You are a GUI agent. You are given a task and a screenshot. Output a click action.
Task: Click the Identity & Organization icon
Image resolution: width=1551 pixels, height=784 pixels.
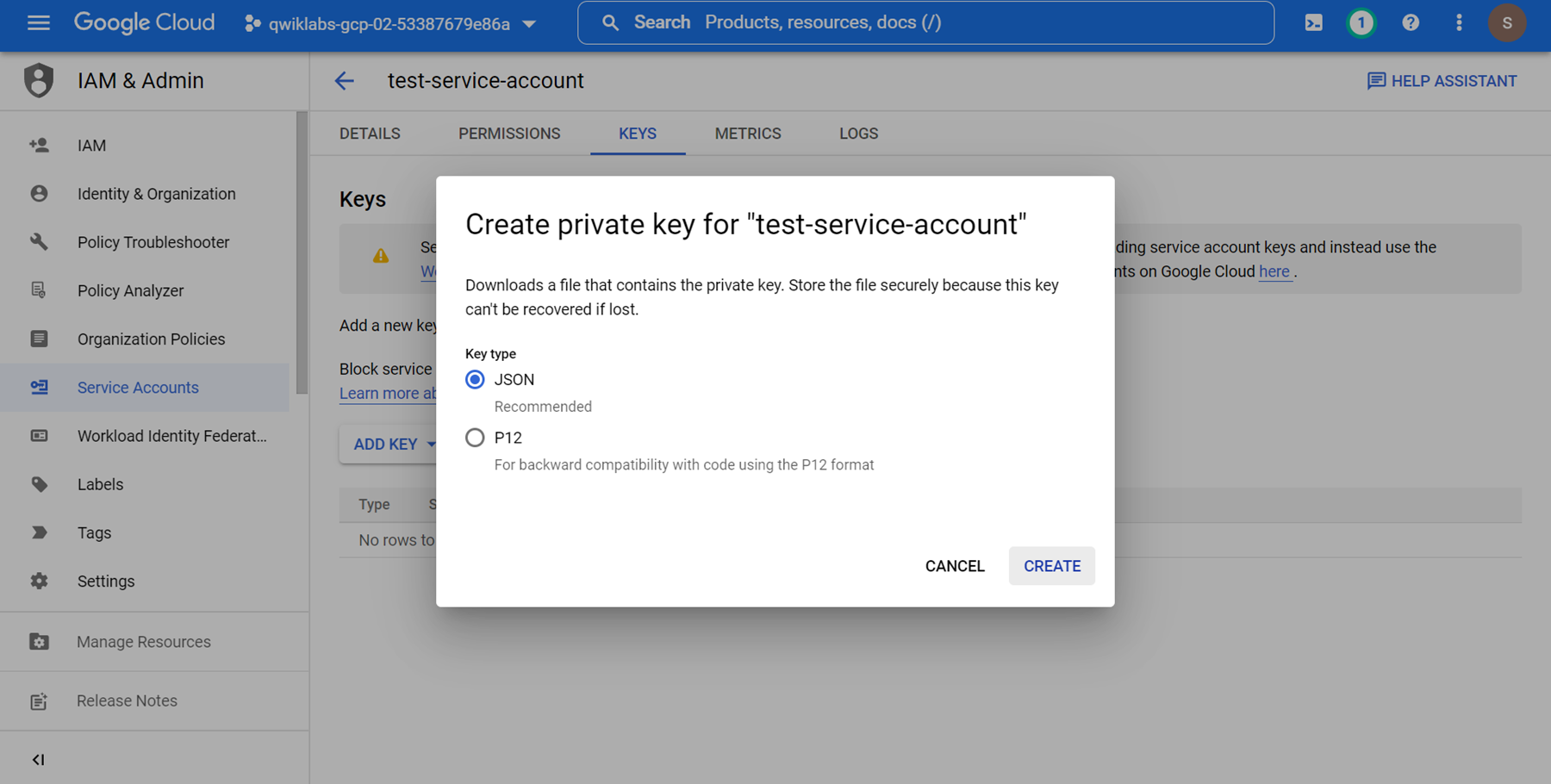pyautogui.click(x=39, y=194)
